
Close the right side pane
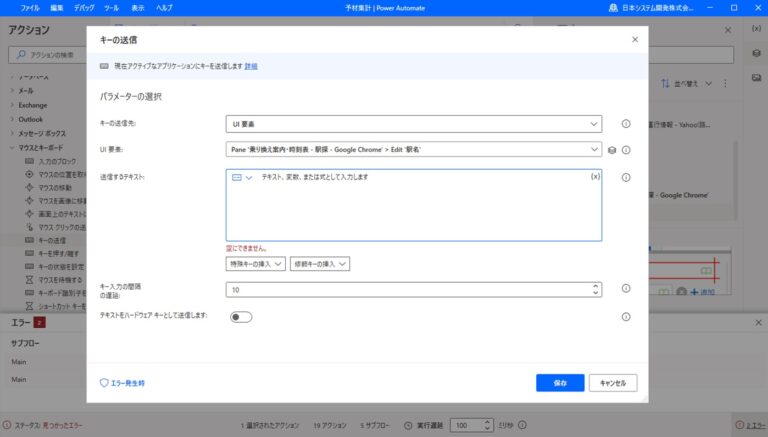(728, 30)
